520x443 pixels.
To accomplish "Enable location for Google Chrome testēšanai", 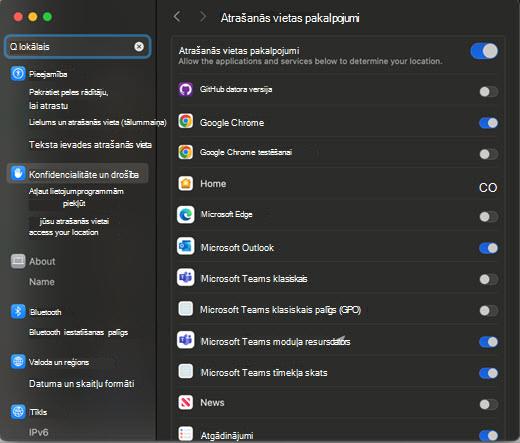I will [489, 154].
